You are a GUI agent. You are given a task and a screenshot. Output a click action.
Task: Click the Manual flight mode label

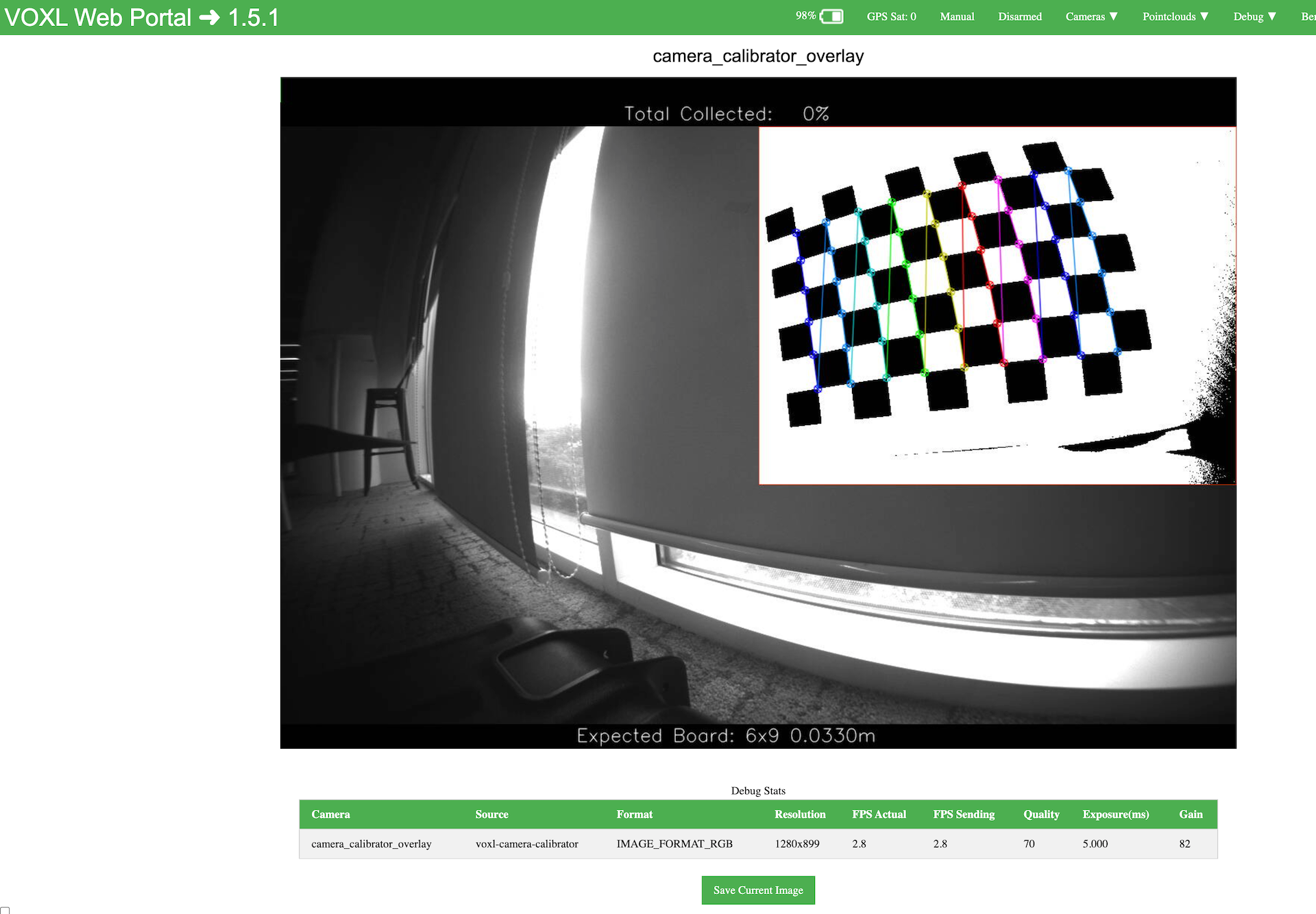[x=957, y=16]
